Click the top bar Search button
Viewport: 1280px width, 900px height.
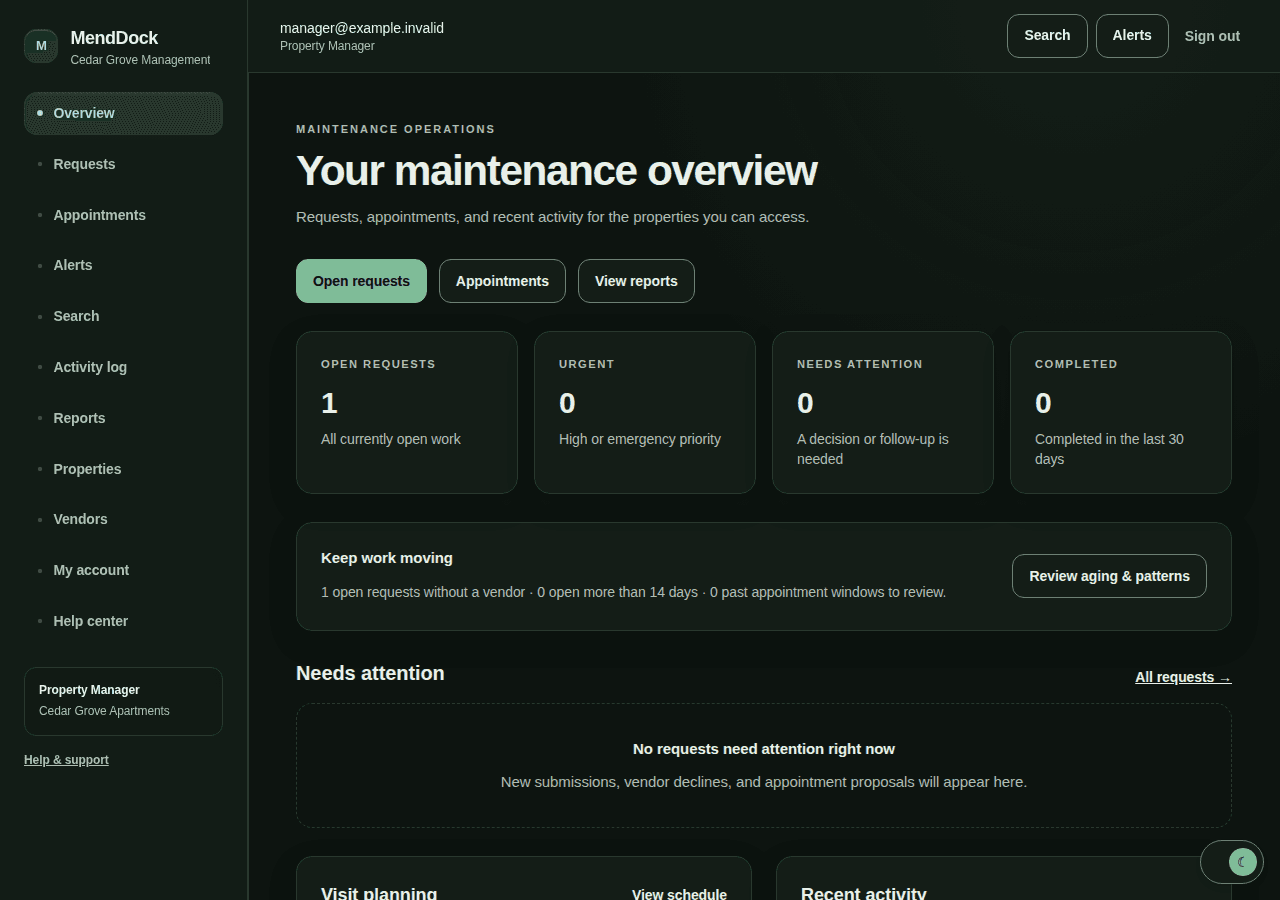(x=1047, y=36)
